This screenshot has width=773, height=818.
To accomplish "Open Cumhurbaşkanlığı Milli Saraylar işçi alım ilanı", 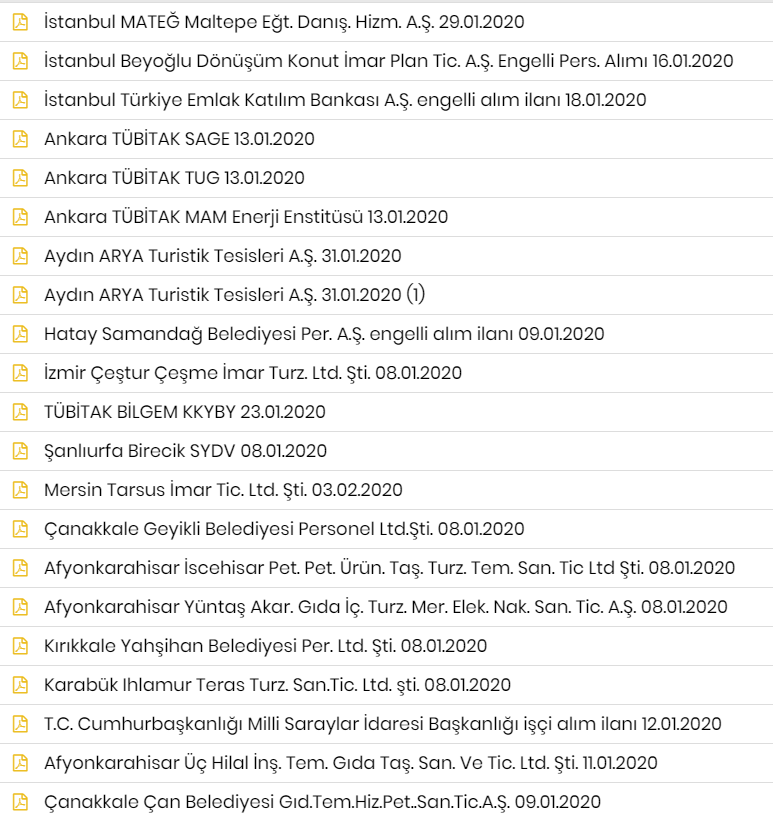I will coord(383,724).
